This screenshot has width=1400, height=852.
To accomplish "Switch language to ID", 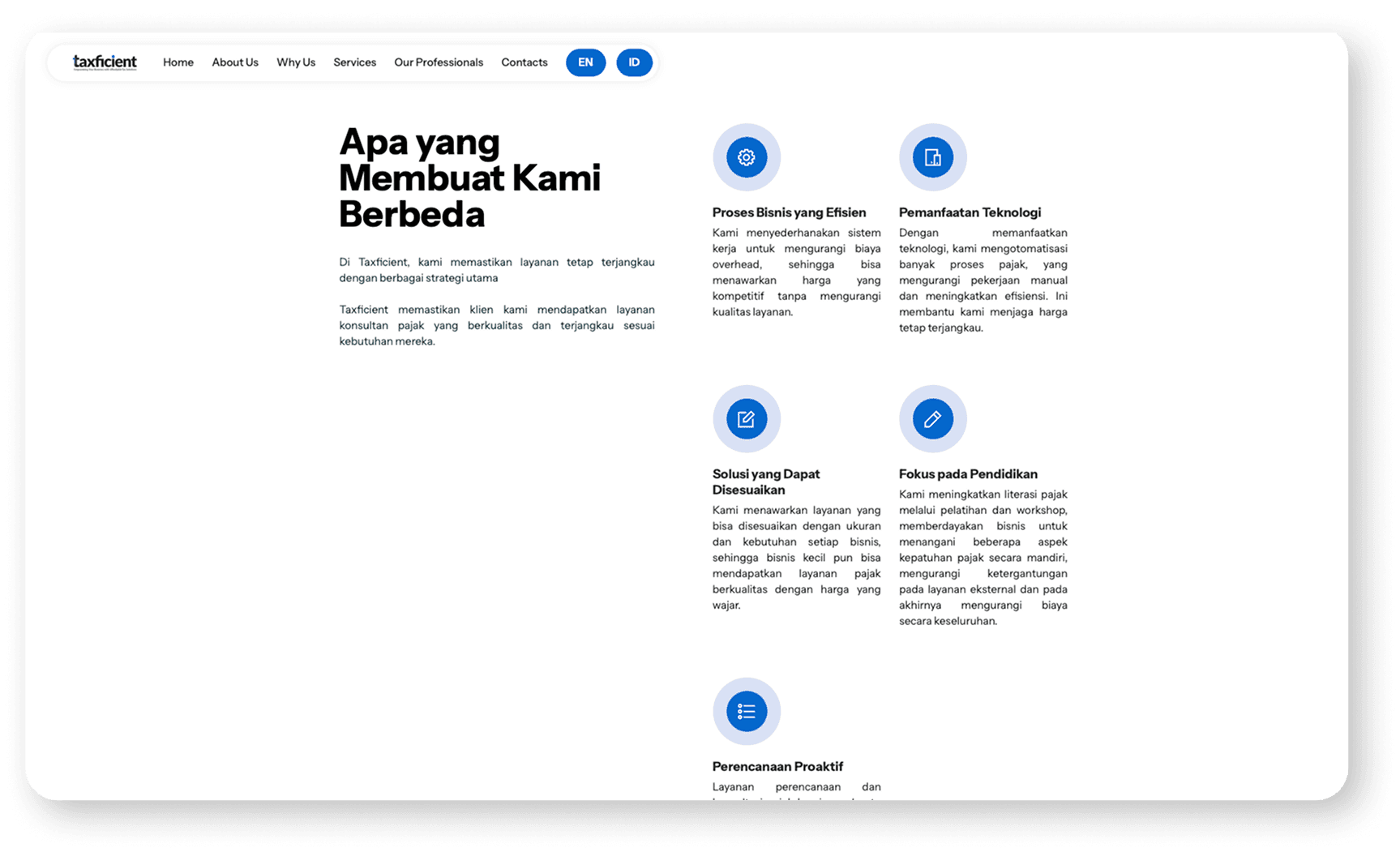I will [635, 62].
